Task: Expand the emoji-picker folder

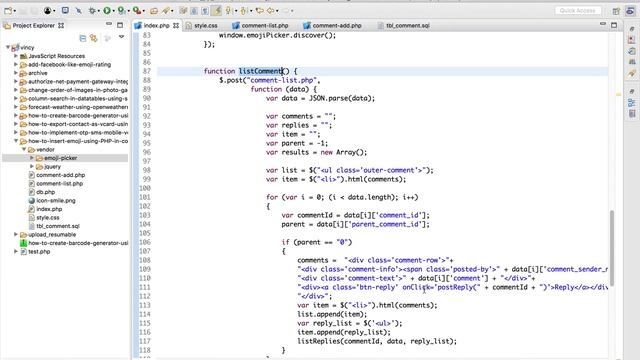Action: point(32,158)
